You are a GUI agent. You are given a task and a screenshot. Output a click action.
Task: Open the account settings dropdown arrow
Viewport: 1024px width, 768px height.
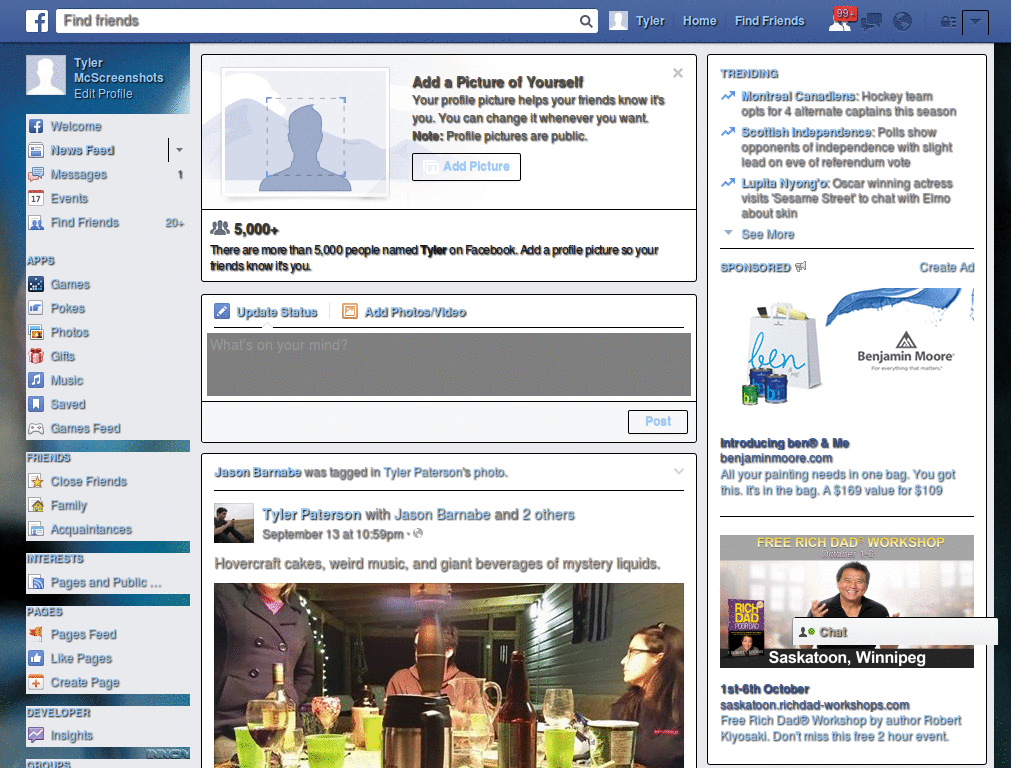point(976,21)
